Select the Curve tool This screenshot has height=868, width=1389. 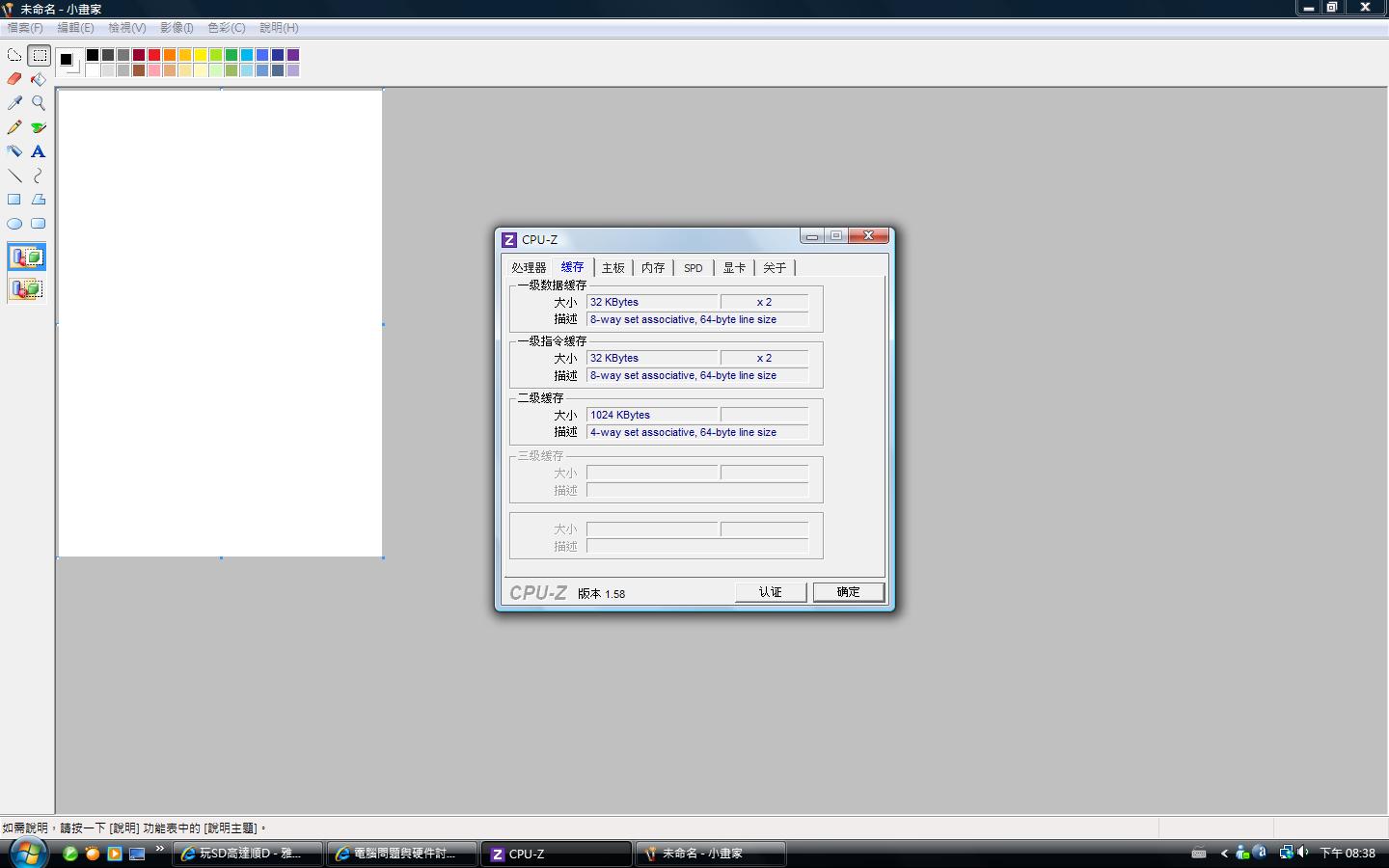pos(39,176)
